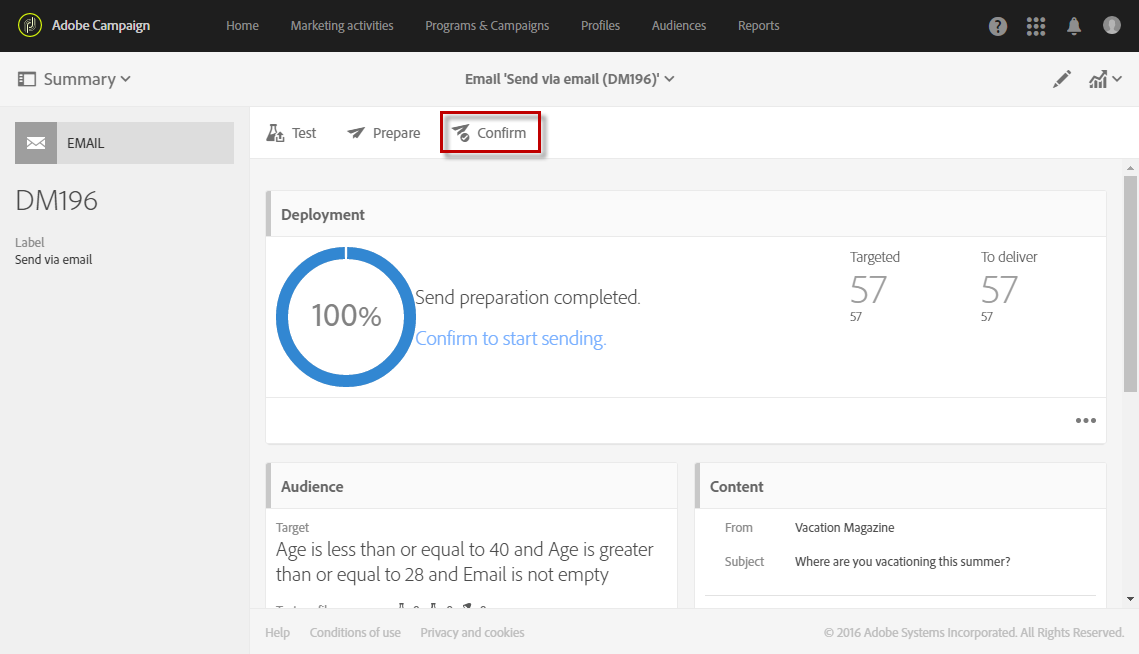Viewport: 1139px width, 654px height.
Task: Open the Deployment three-dots more menu
Action: (1086, 421)
